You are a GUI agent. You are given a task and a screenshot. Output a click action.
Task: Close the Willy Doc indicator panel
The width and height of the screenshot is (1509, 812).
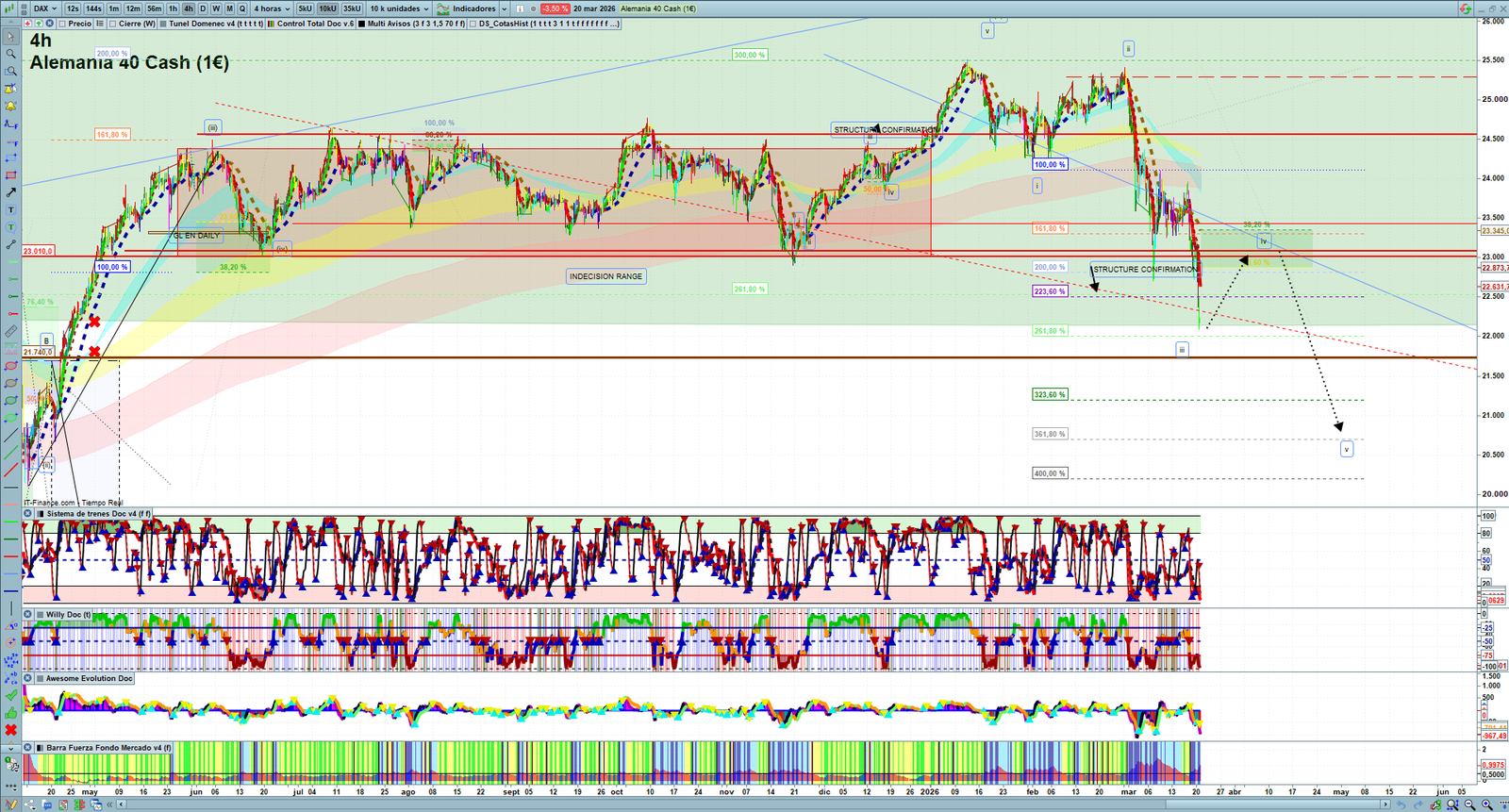point(28,615)
